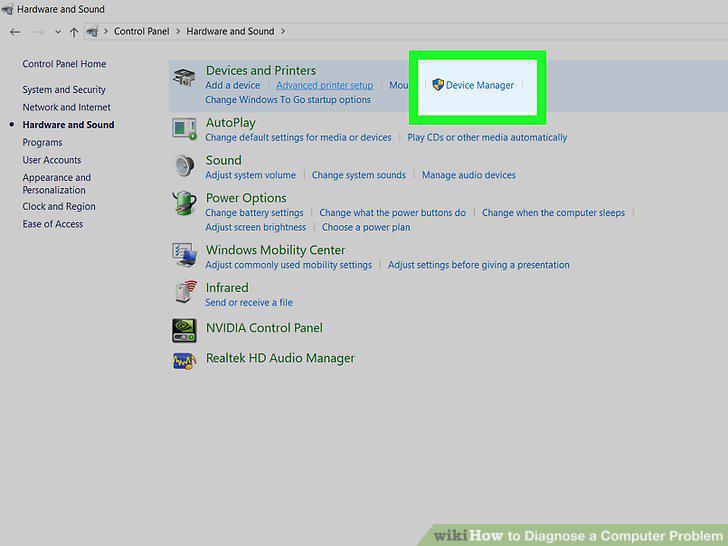Click the forward navigation arrow
This screenshot has width=728, height=546.
(39, 32)
